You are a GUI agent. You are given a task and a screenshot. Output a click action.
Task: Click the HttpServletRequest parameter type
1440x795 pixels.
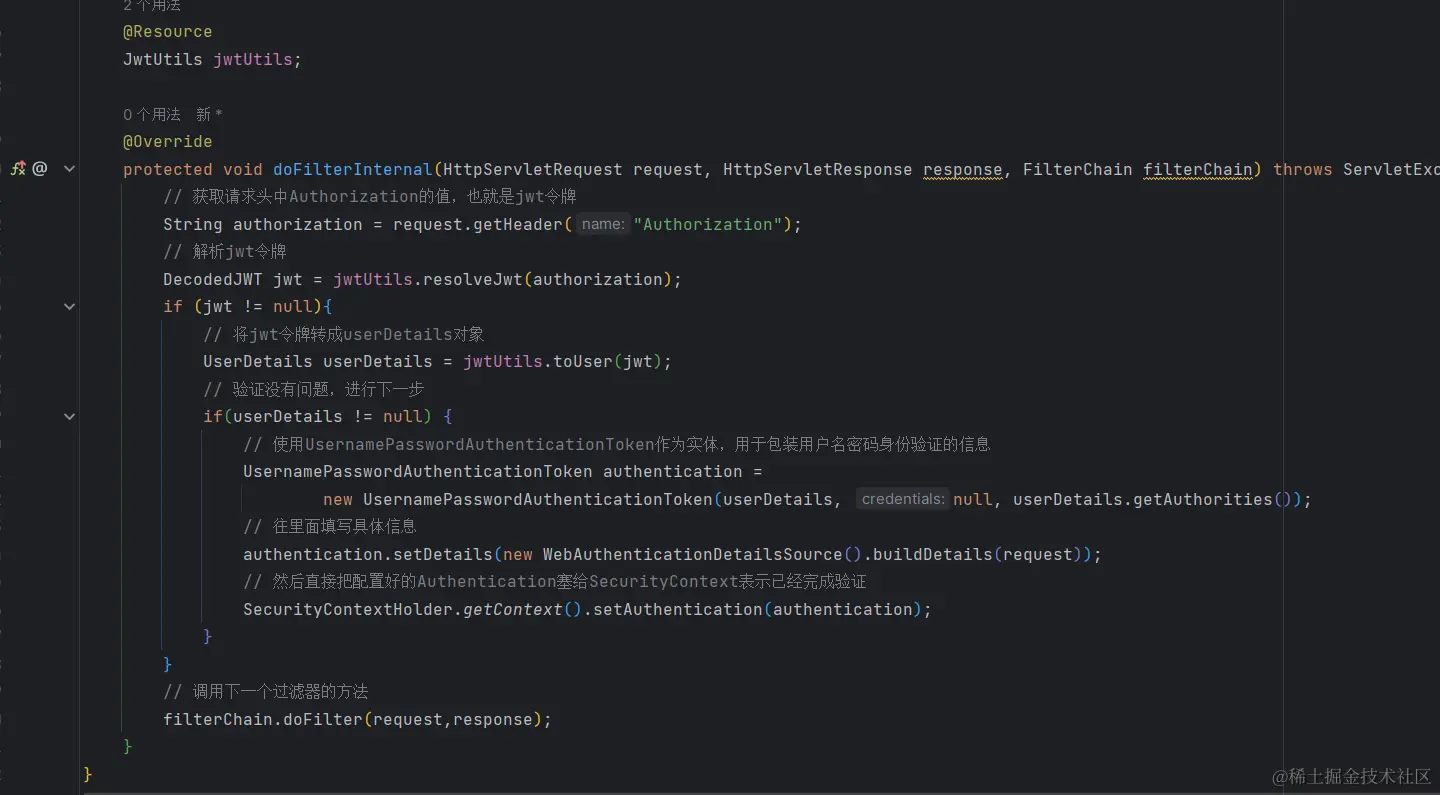[x=533, y=169]
